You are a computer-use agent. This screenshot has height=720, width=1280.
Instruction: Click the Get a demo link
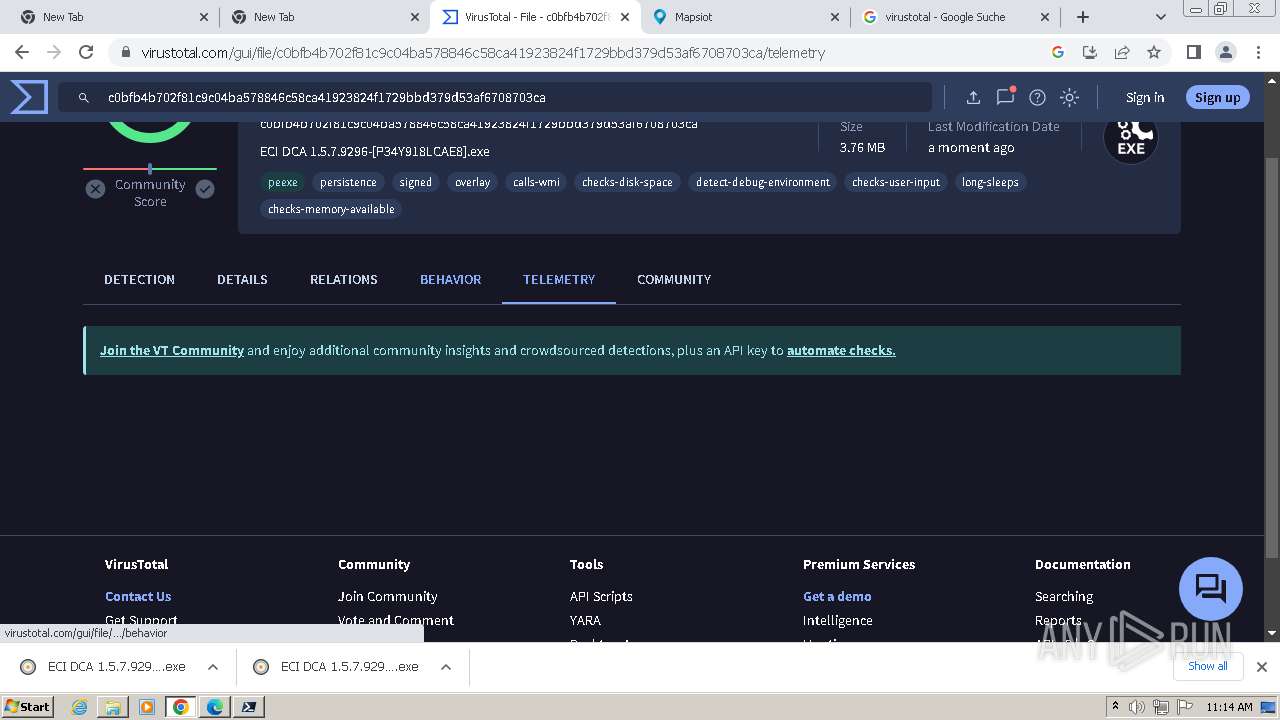coord(837,596)
